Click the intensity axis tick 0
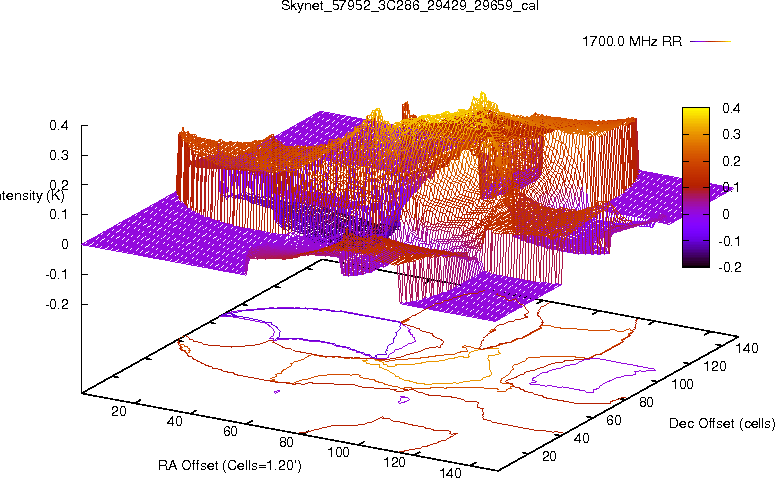 (x=65, y=244)
